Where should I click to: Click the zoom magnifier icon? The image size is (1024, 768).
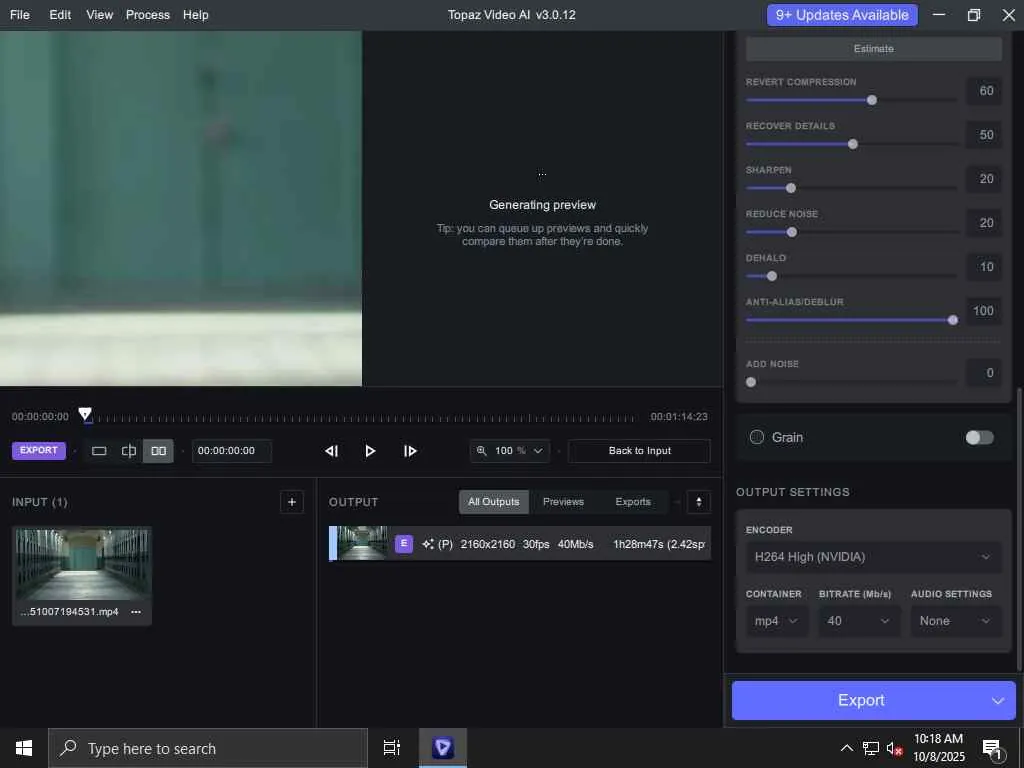(481, 451)
